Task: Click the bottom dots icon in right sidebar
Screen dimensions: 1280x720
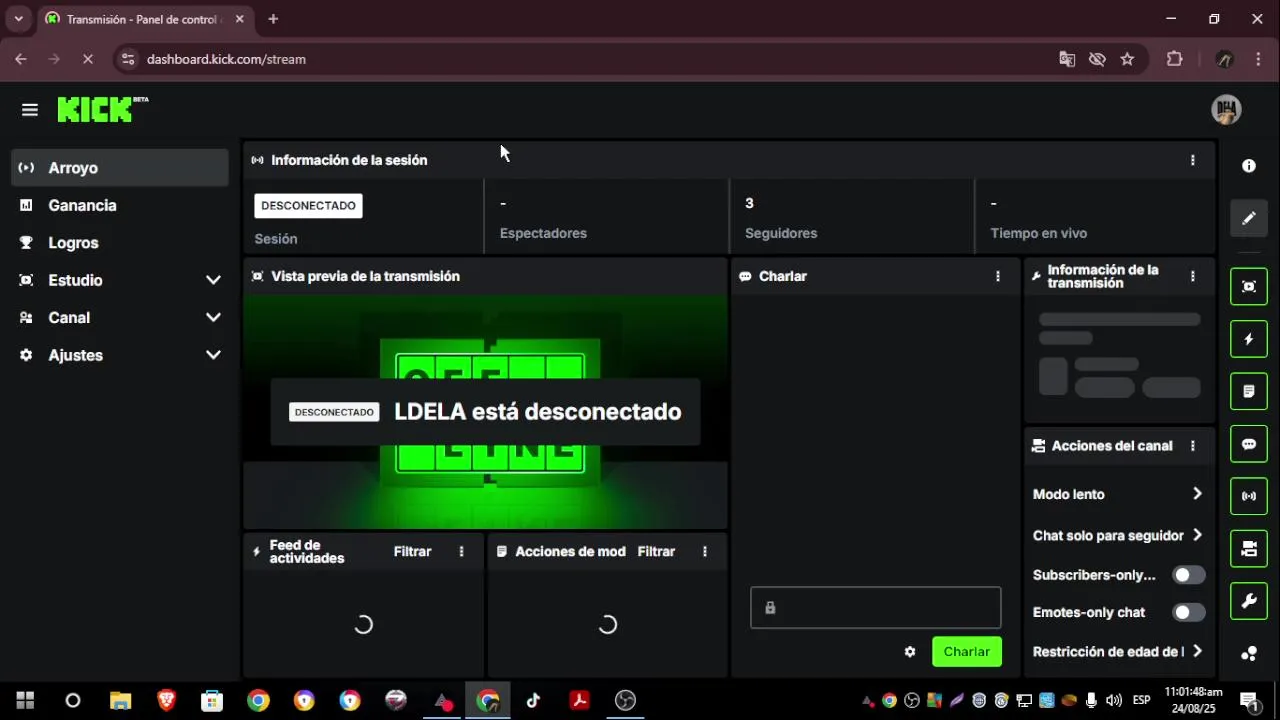Action: [x=1249, y=654]
